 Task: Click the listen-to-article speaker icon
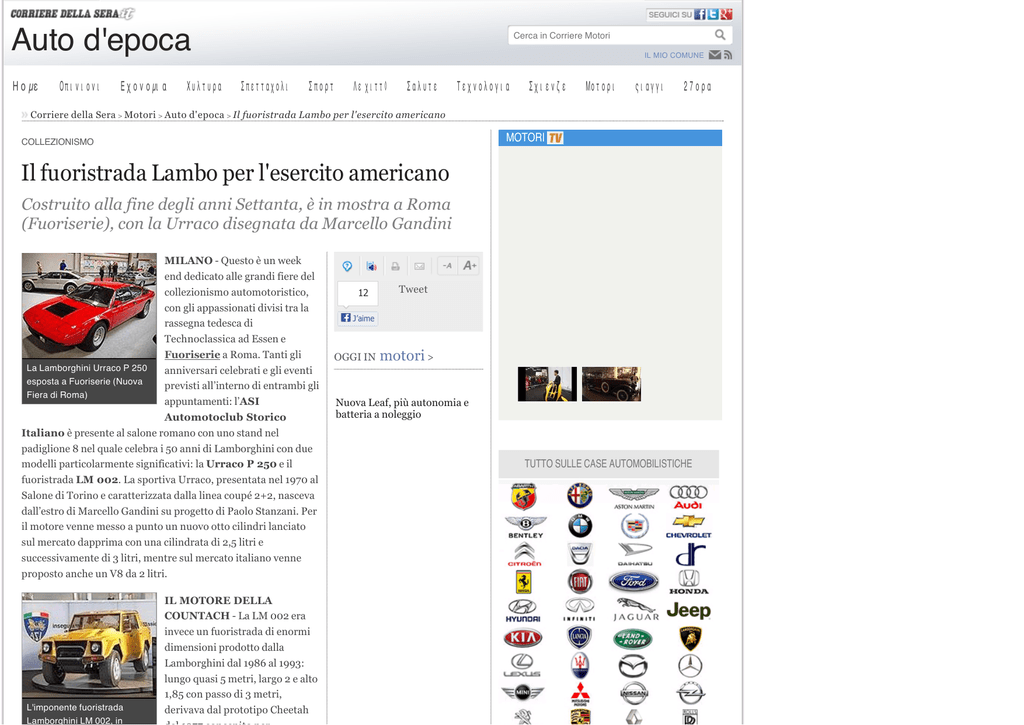pyautogui.click(x=371, y=266)
